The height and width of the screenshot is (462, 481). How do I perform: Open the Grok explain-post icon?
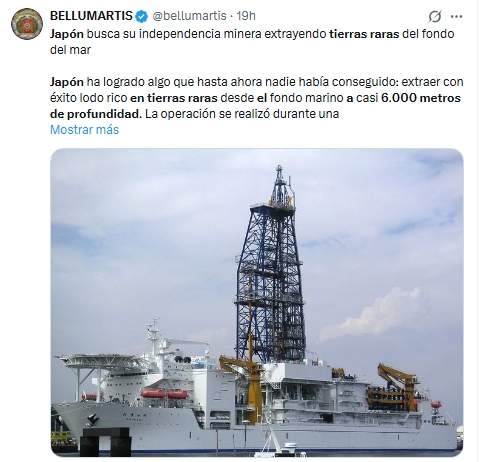[435, 16]
